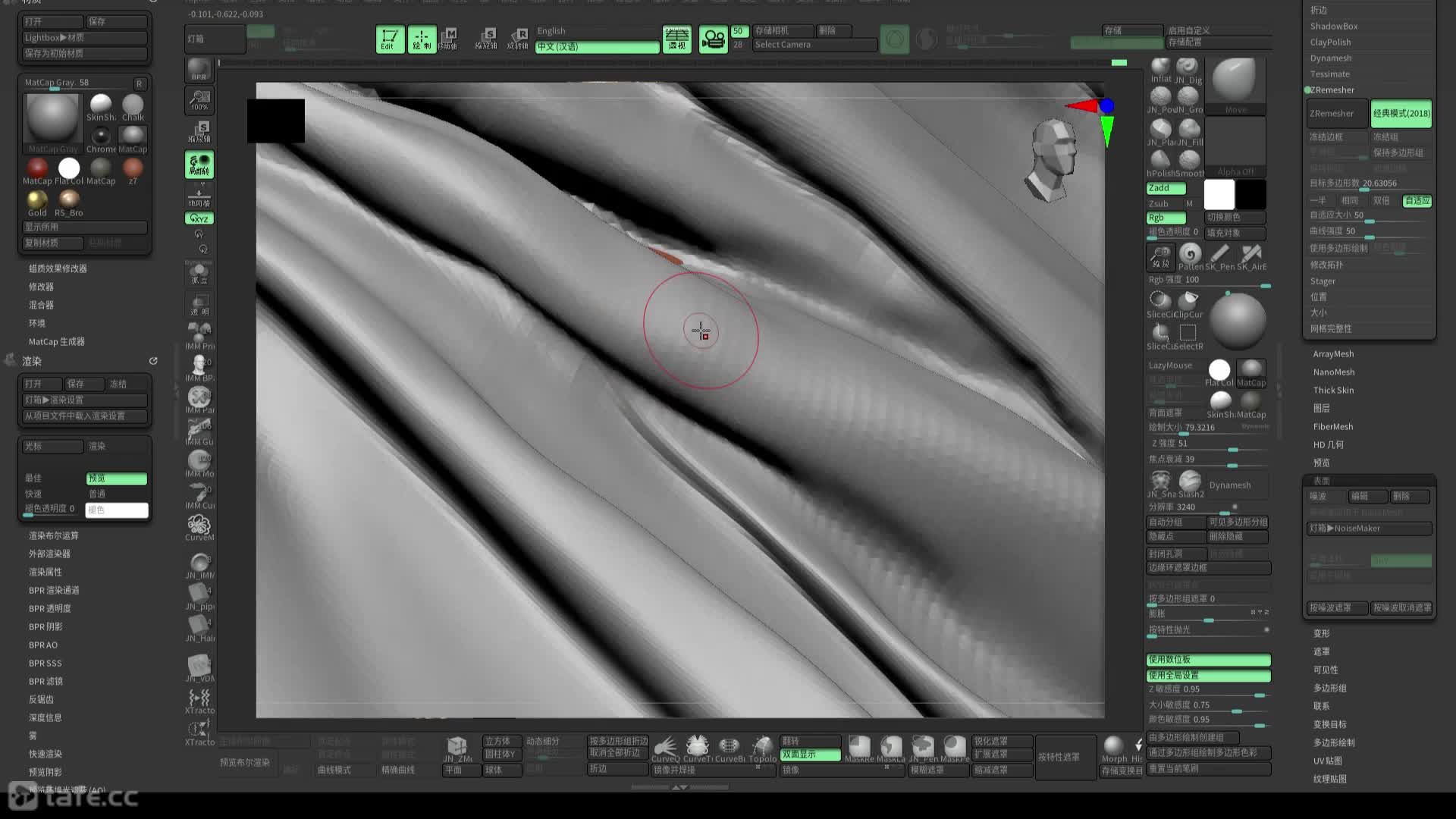Toggle 经典模式(2018) legacy mode
The height and width of the screenshot is (819, 1456).
click(x=1401, y=114)
